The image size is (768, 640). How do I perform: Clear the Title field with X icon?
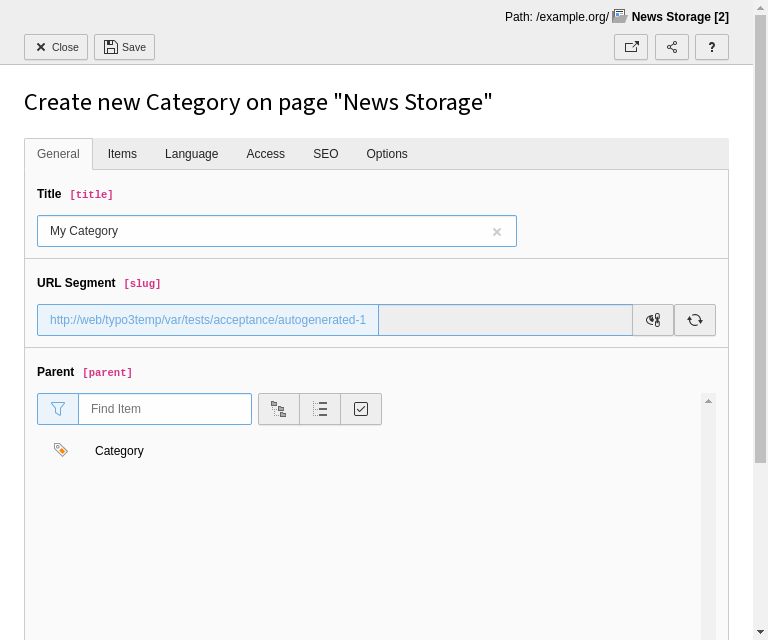496,232
